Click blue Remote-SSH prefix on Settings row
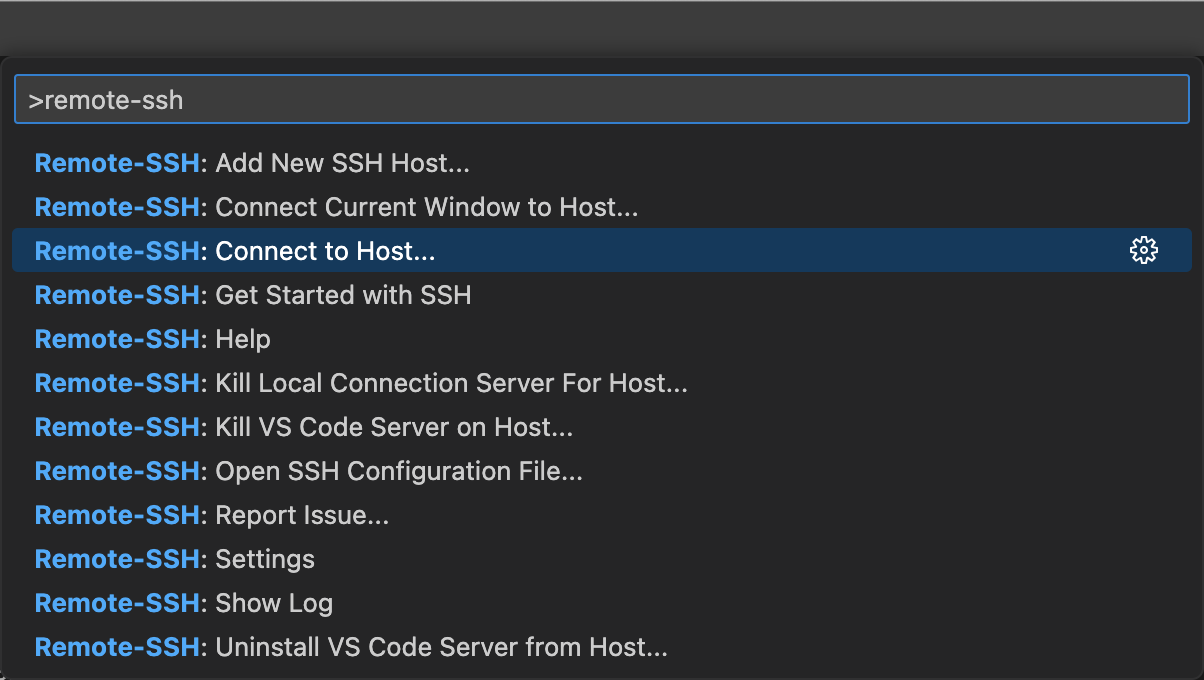Image resolution: width=1204 pixels, height=680 pixels. pyautogui.click(x=117, y=559)
